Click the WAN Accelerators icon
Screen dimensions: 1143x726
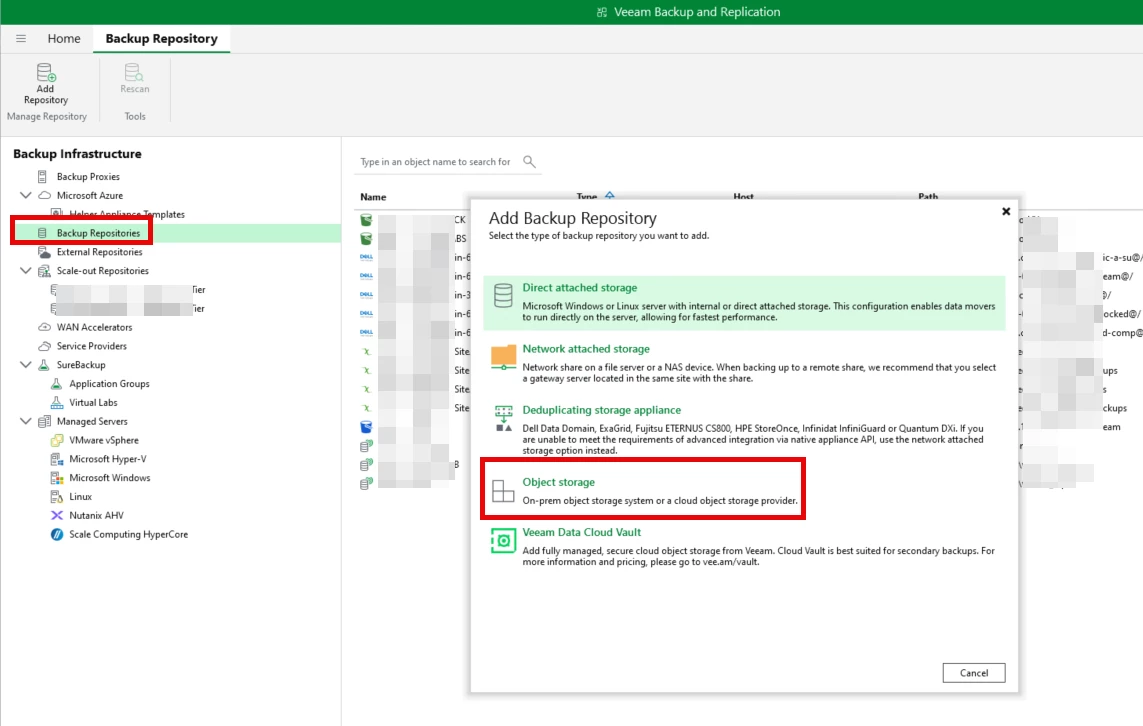[x=44, y=327]
